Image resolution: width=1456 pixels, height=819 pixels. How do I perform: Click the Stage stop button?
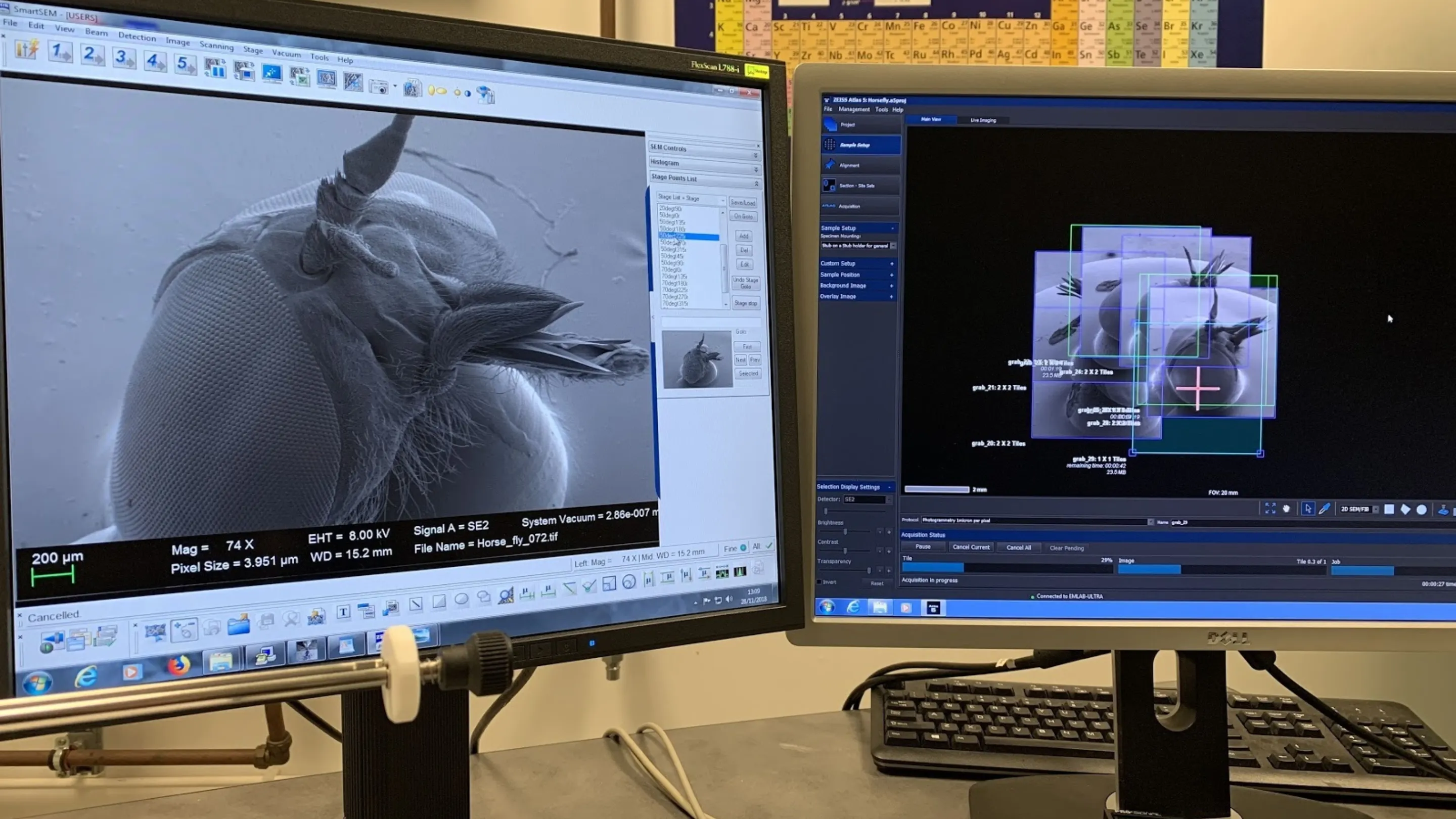click(745, 303)
